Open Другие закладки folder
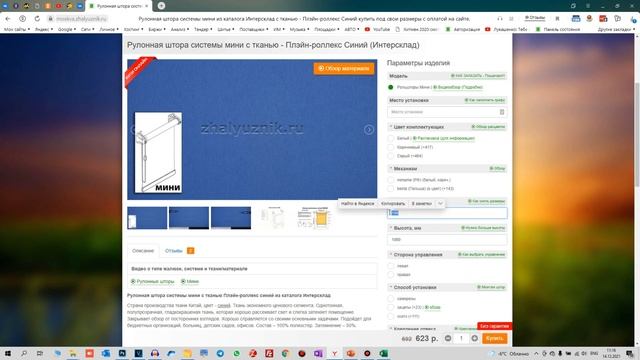640x360 pixels. pos(616,29)
